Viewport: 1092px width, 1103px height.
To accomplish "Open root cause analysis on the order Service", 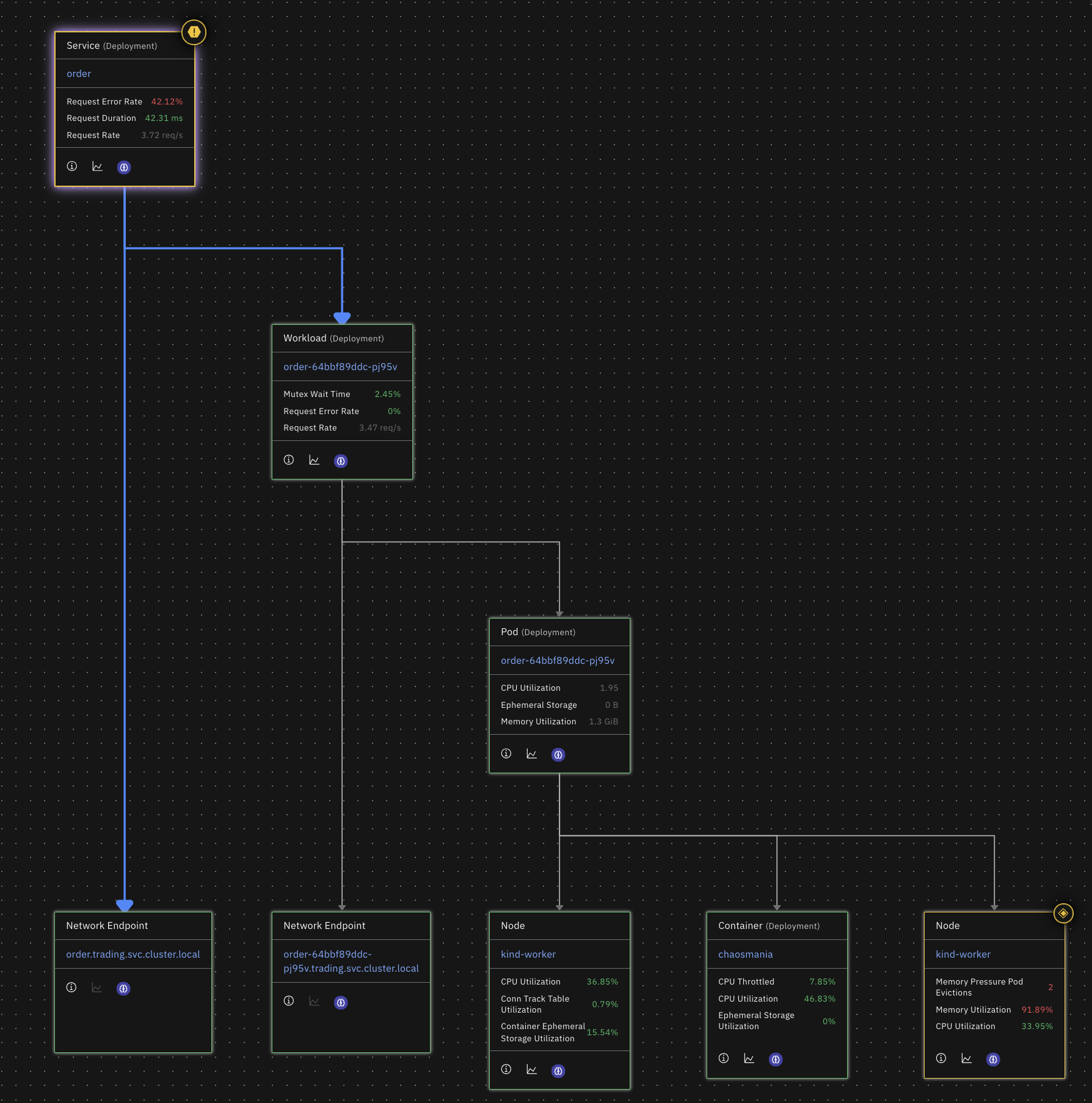I will click(124, 167).
